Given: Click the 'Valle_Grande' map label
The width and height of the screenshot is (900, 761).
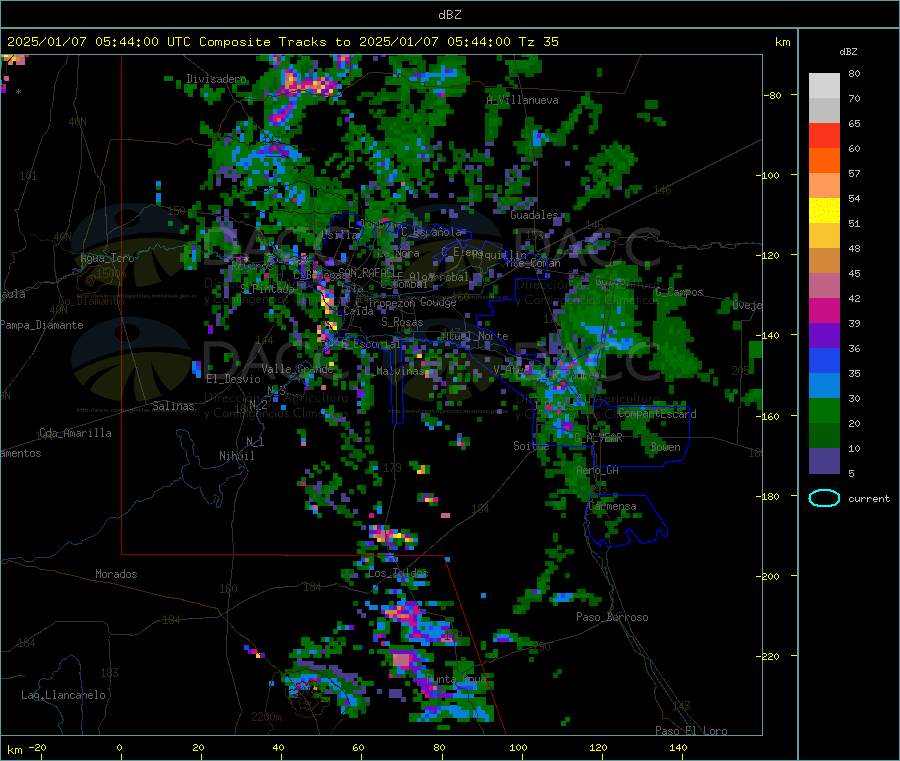Looking at the screenshot, I should (x=297, y=370).
